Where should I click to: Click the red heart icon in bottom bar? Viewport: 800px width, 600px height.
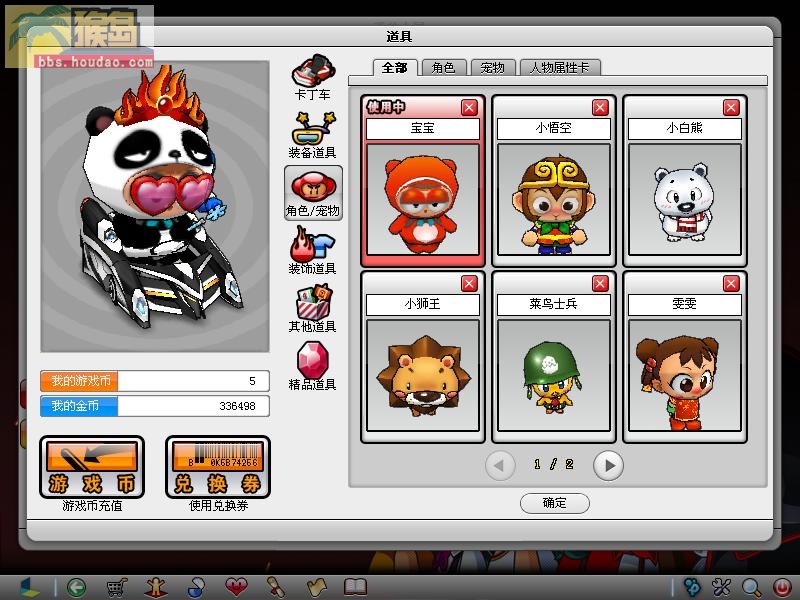(236, 587)
